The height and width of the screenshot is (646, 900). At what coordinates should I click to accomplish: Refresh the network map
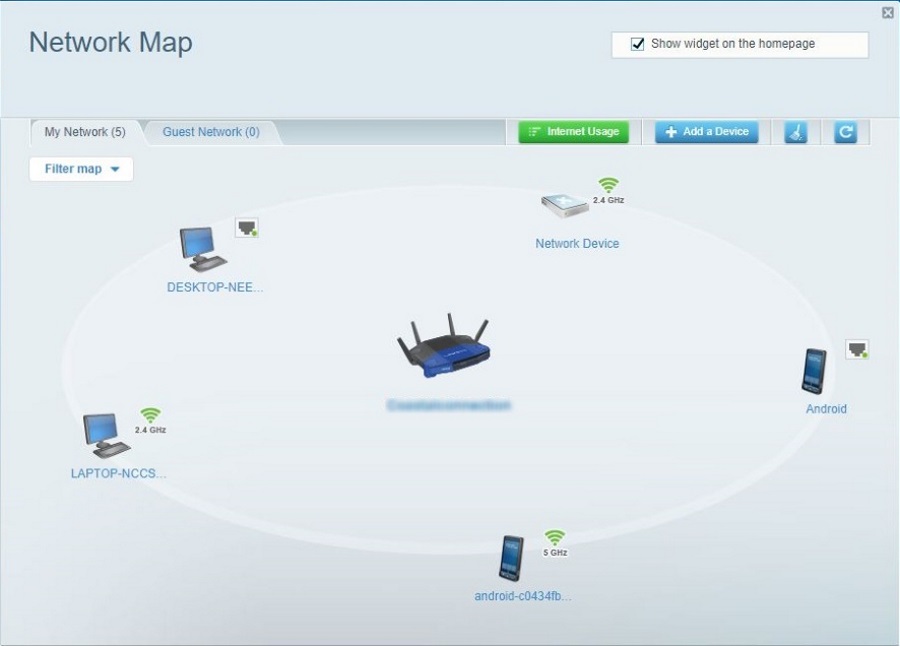[845, 132]
